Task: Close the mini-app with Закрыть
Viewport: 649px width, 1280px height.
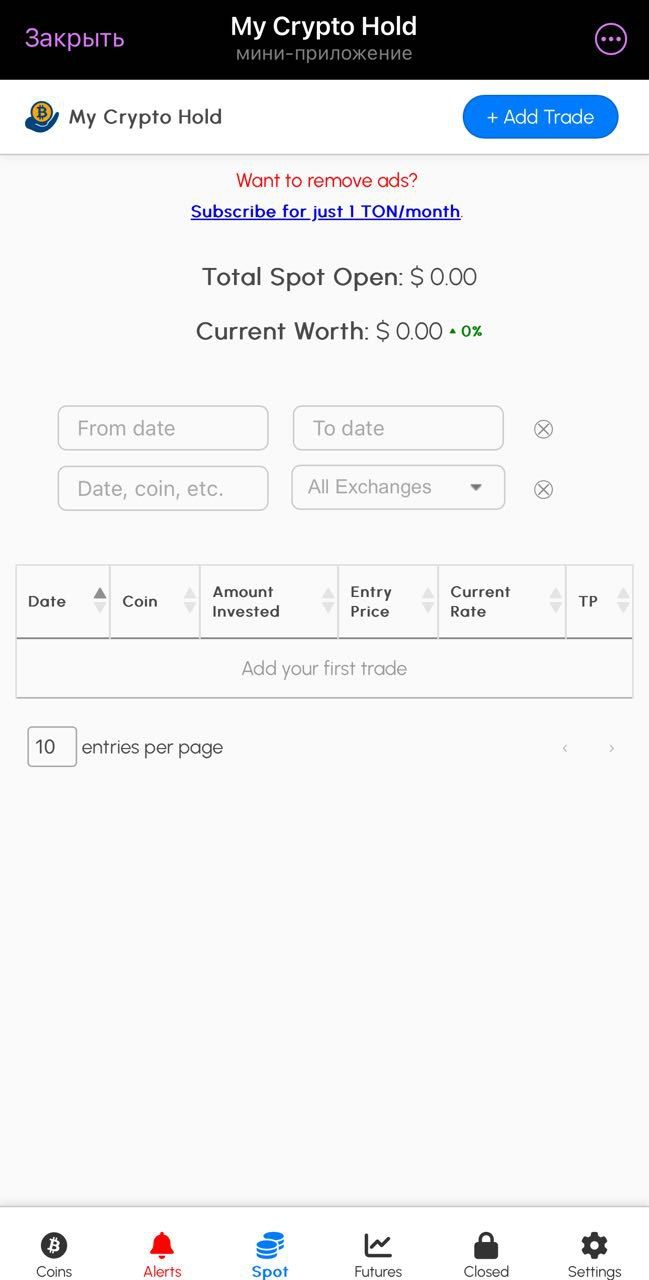Action: click(x=74, y=37)
